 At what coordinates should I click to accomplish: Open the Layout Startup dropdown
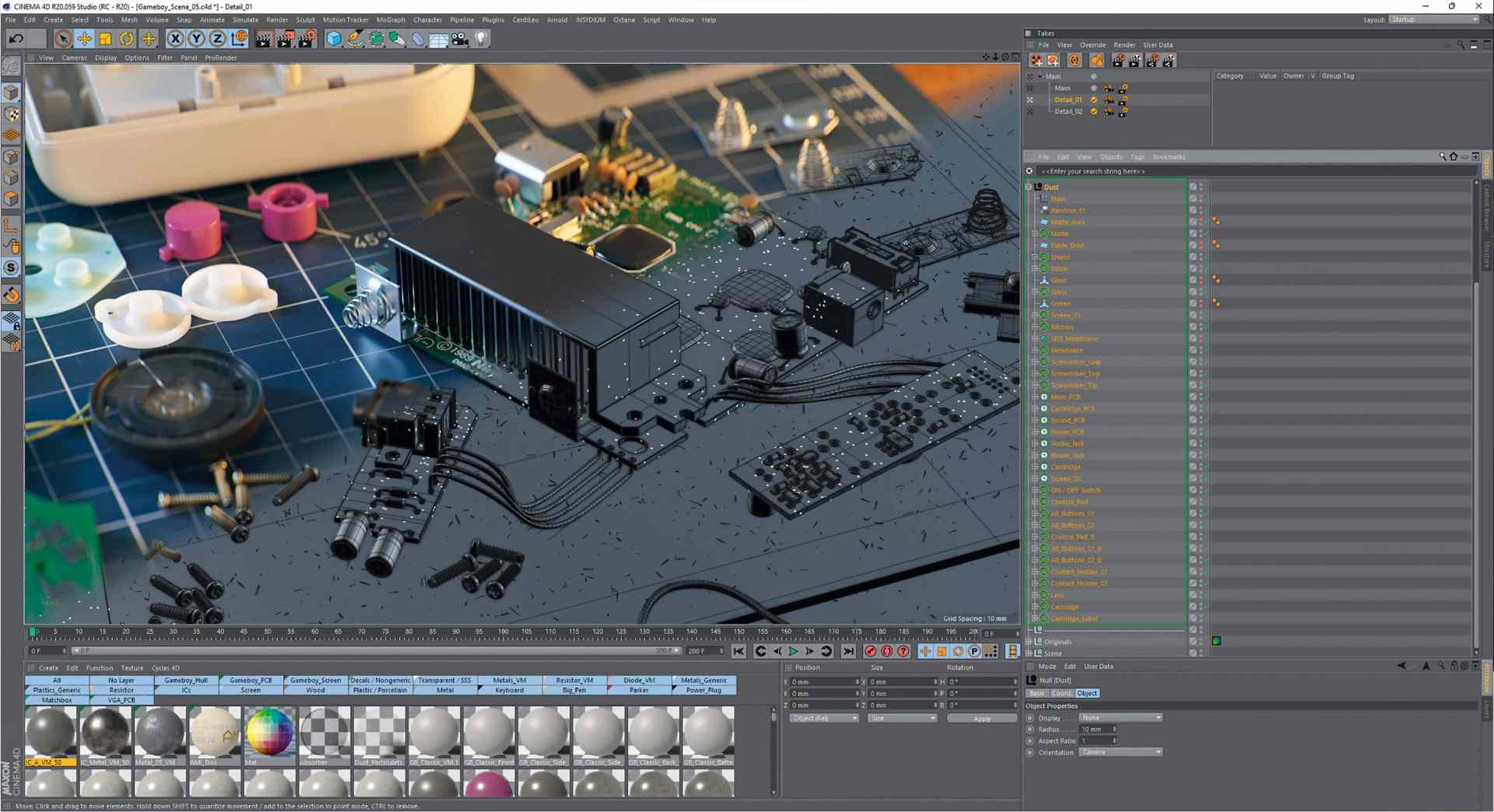[x=1434, y=19]
